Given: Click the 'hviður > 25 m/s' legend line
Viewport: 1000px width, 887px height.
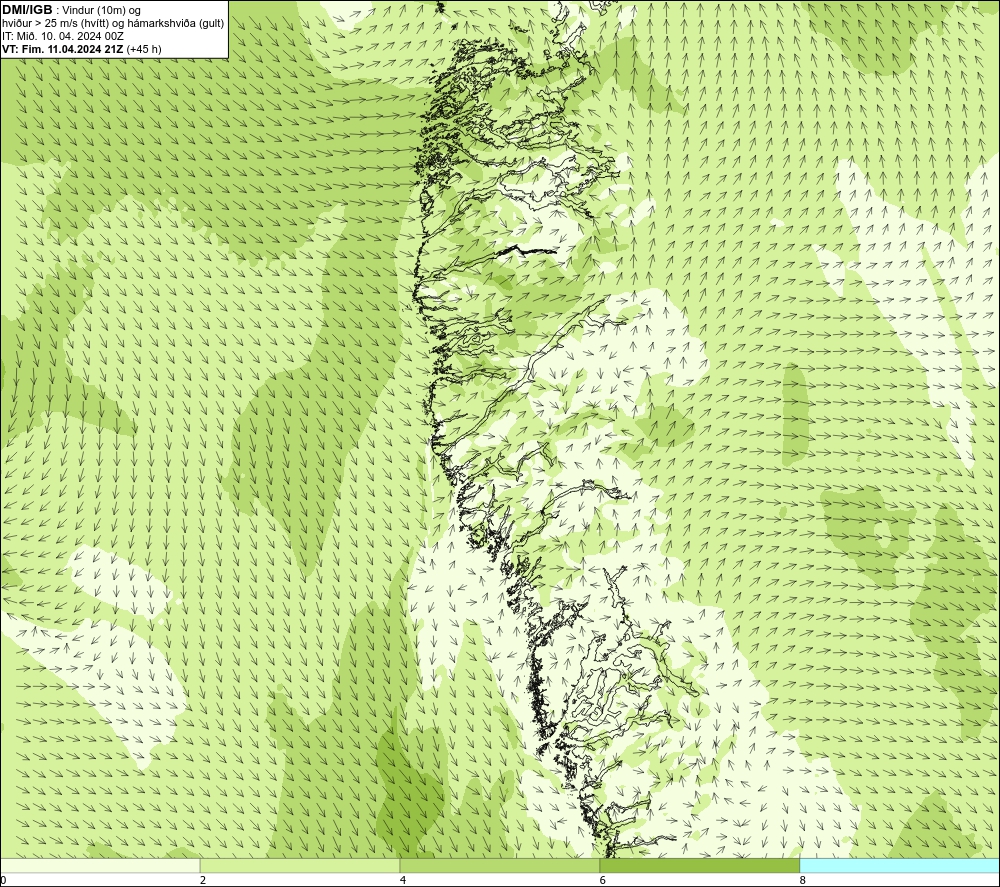Looking at the screenshot, I should tap(113, 23).
